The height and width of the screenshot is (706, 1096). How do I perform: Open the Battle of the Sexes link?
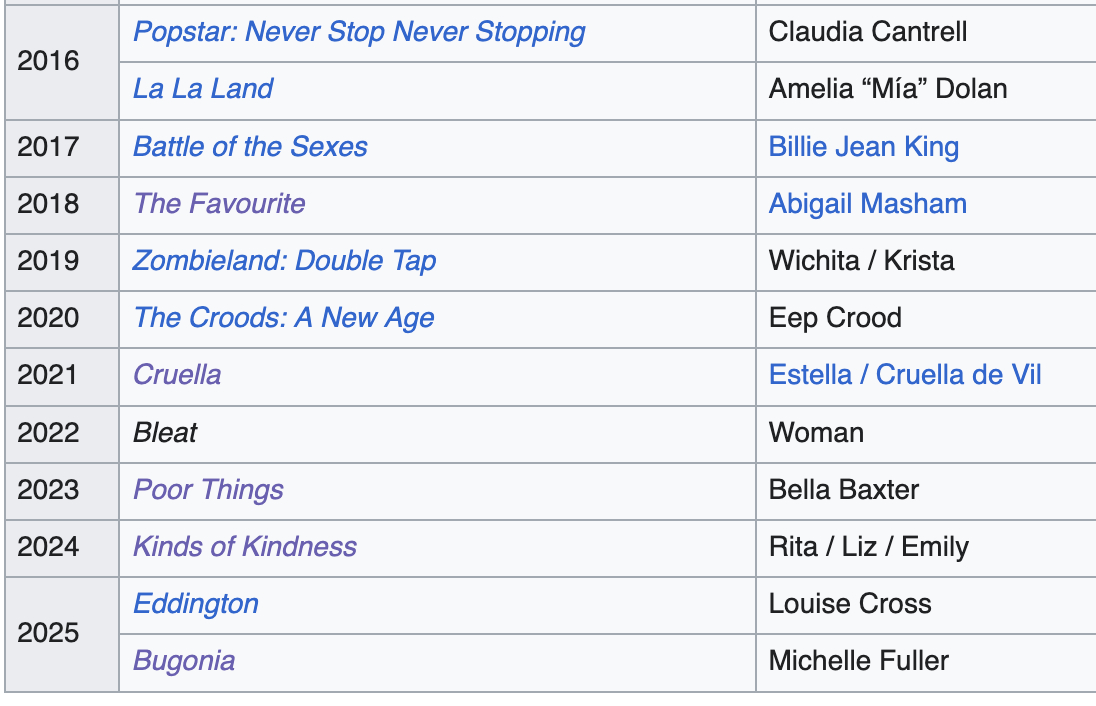[250, 147]
